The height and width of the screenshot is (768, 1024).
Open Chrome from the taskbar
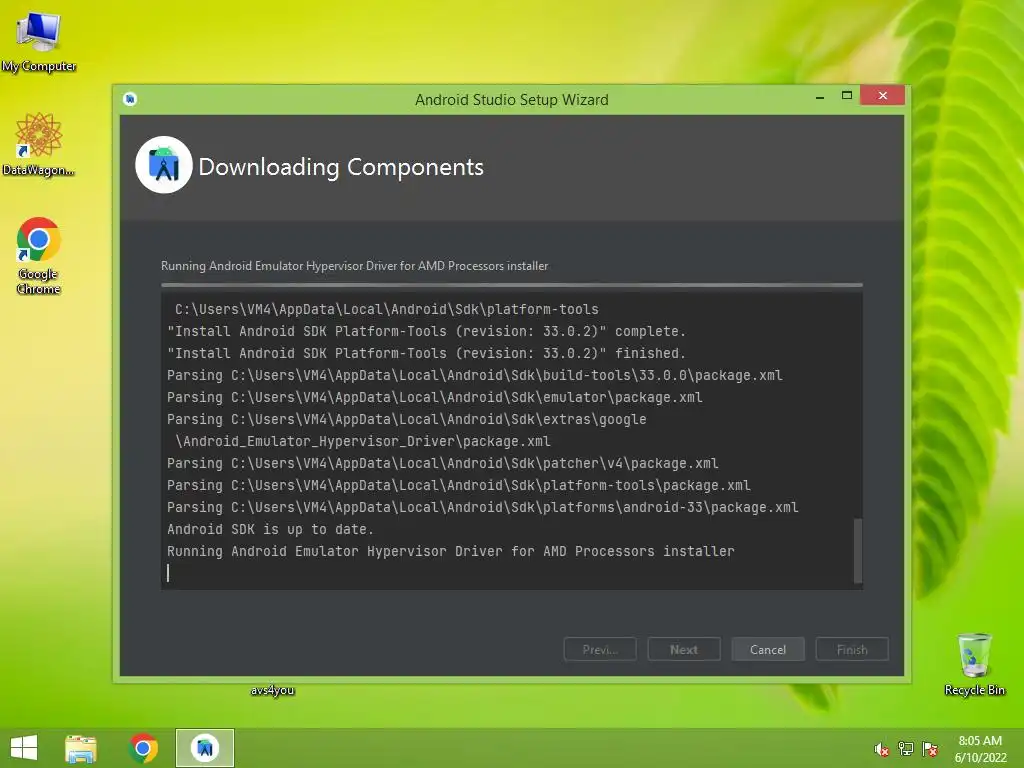coord(144,748)
